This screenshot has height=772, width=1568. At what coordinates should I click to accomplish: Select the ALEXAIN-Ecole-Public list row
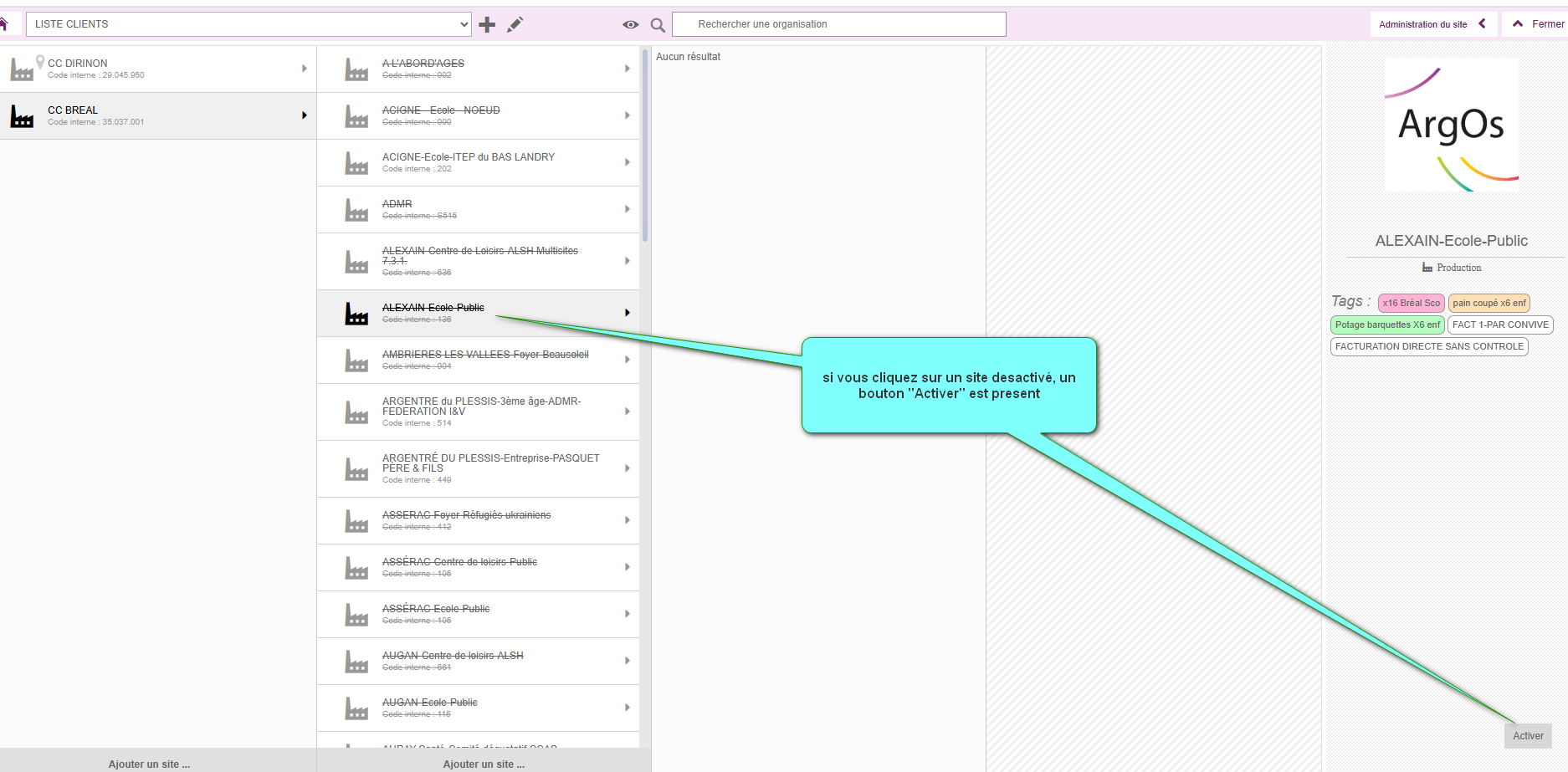click(x=478, y=313)
